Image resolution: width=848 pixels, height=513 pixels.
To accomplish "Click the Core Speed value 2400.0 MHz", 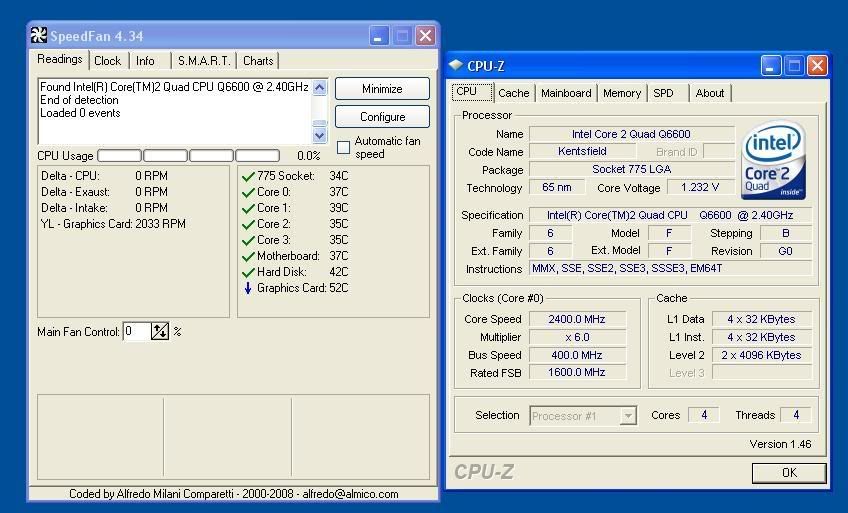I will [x=577, y=319].
